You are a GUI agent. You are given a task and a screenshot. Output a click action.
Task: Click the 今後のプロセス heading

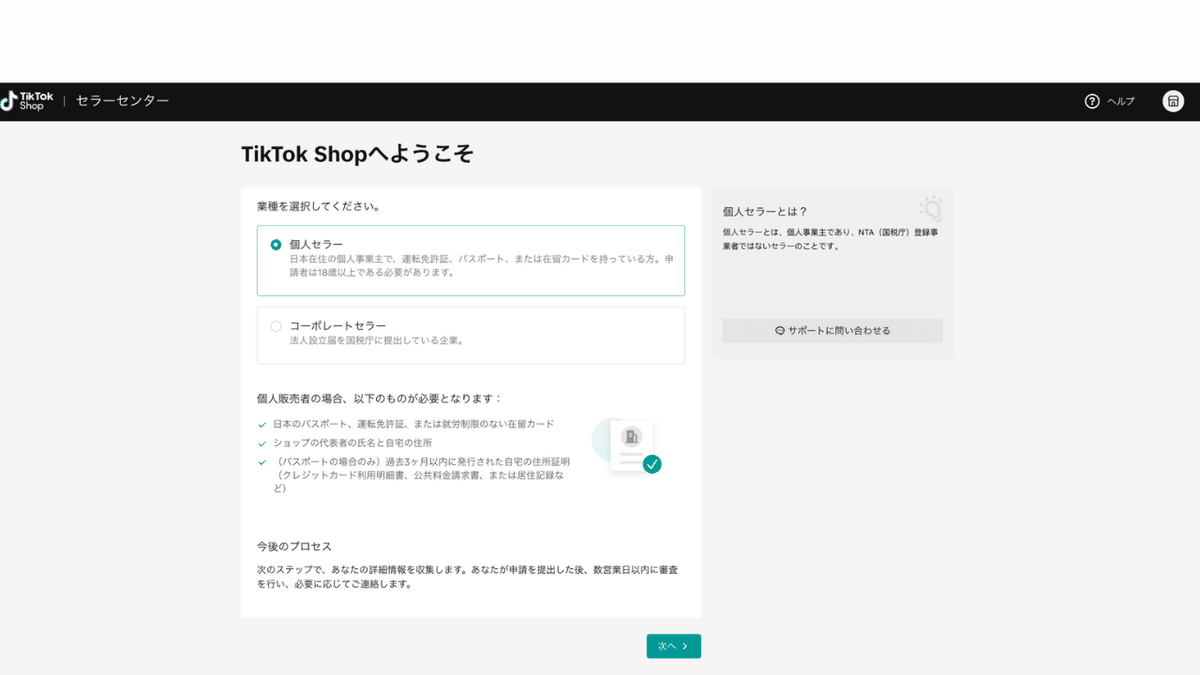click(x=294, y=547)
